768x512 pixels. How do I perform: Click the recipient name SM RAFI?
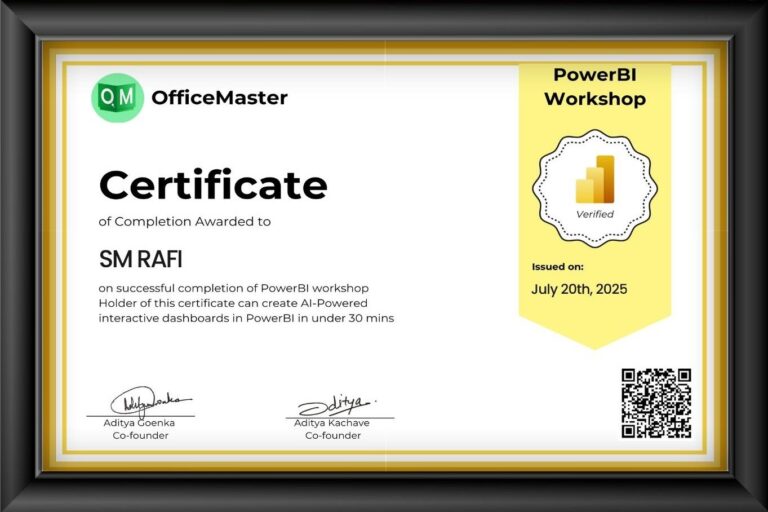coord(141,259)
